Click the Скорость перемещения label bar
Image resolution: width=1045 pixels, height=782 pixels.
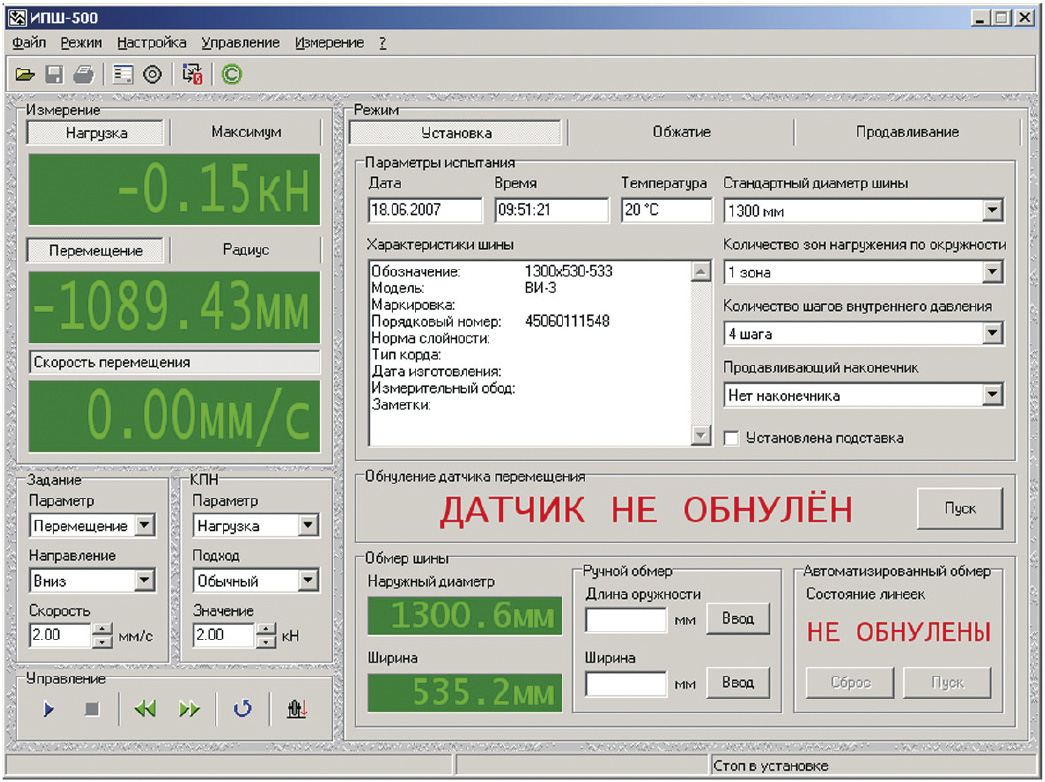175,362
